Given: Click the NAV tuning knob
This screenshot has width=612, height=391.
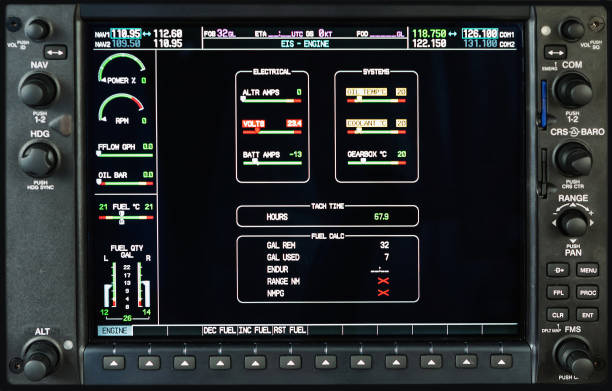Looking at the screenshot, I should pos(39,90).
